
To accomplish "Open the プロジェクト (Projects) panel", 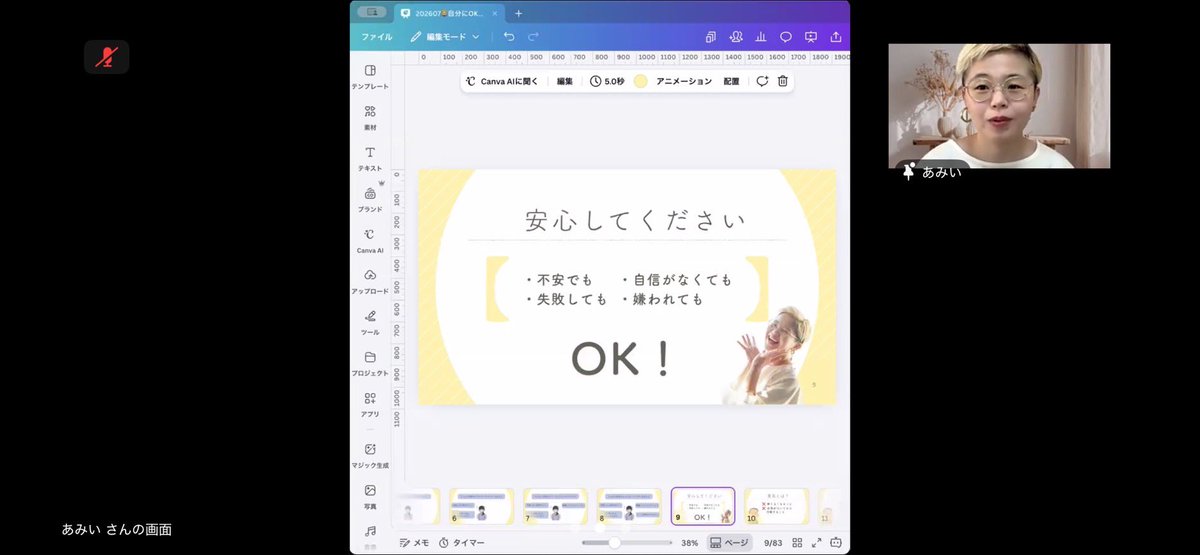I will [370, 363].
